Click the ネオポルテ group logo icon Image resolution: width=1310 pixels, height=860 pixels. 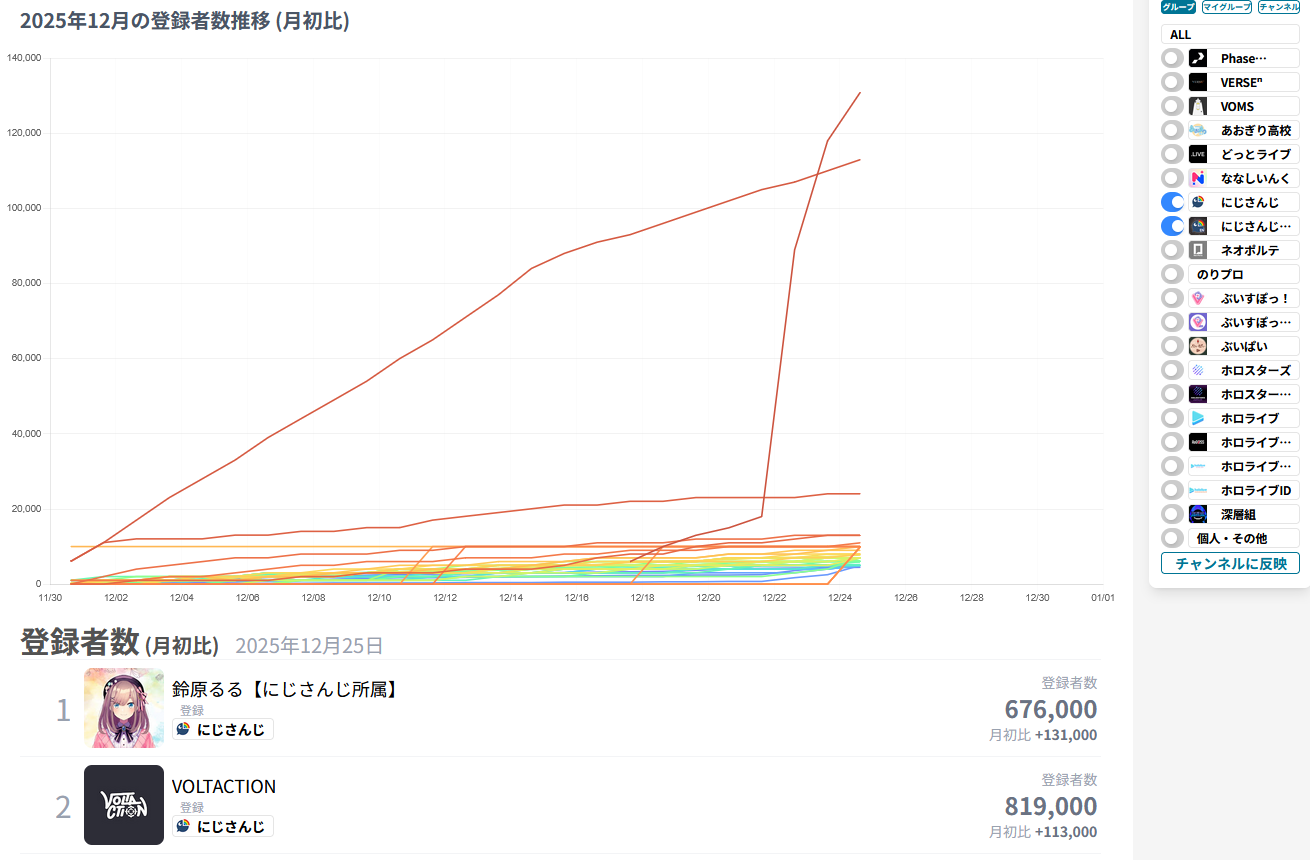point(1198,250)
